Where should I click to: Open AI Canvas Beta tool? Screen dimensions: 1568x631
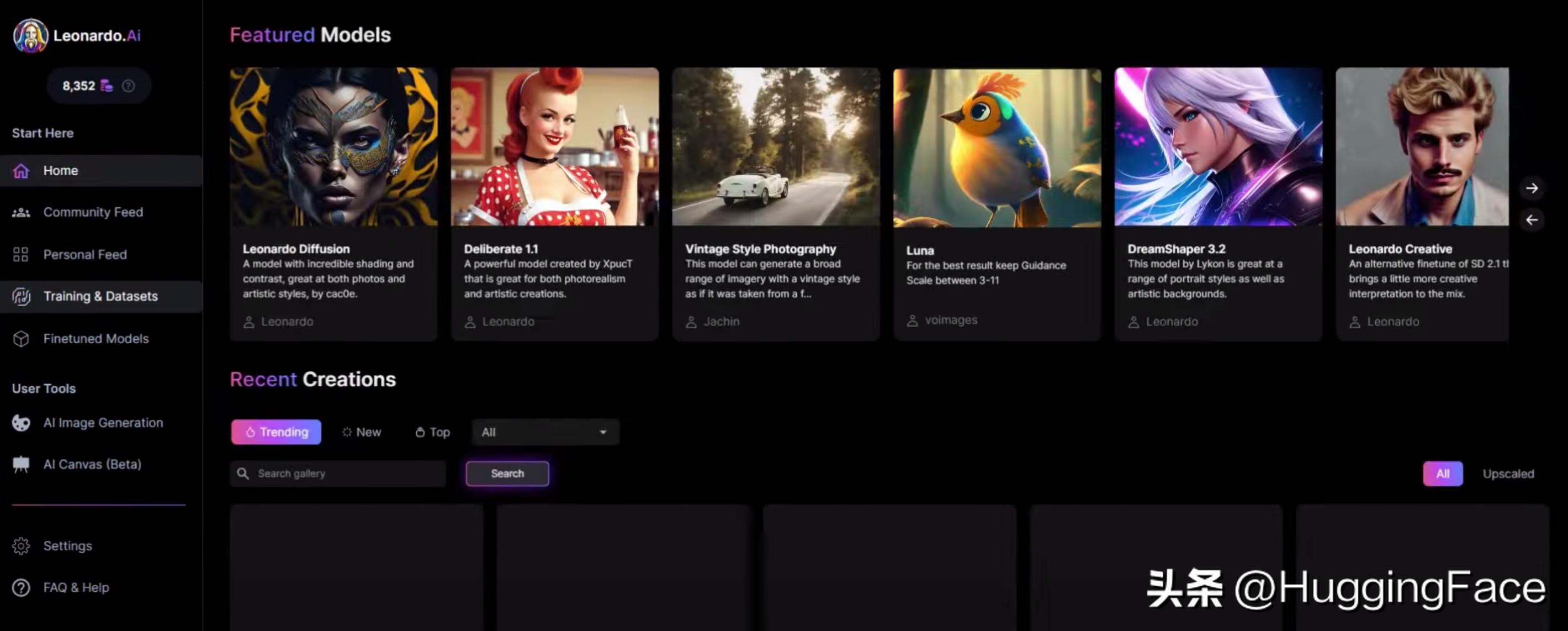pyautogui.click(x=91, y=464)
